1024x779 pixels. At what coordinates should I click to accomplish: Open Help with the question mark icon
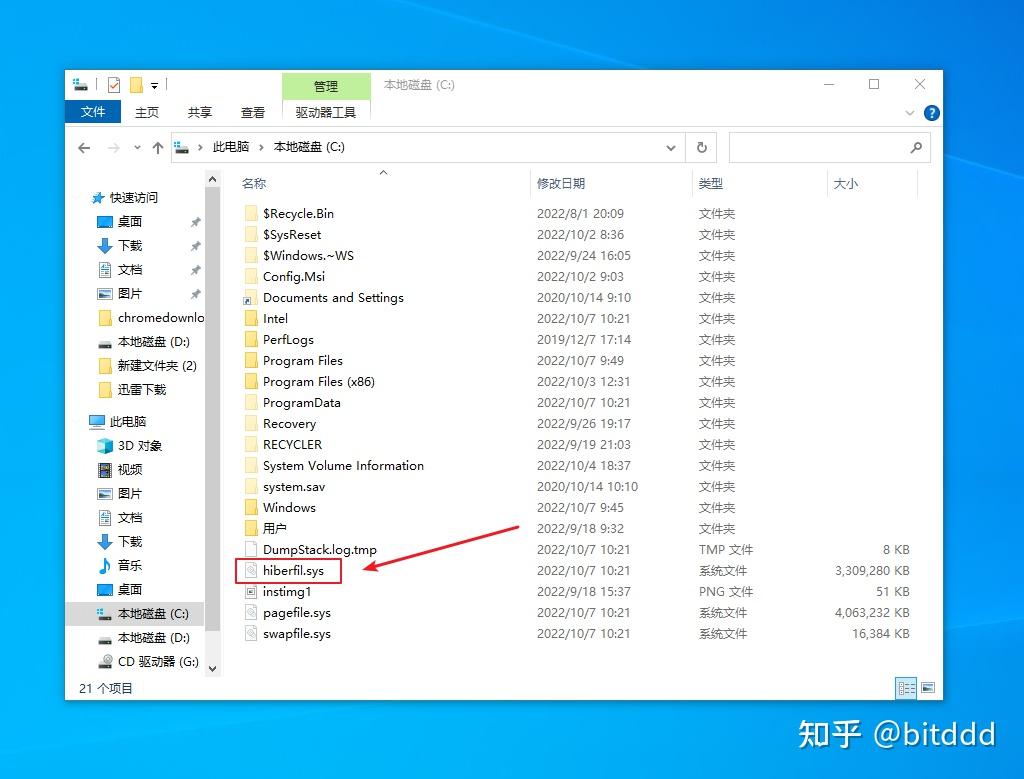tap(931, 112)
